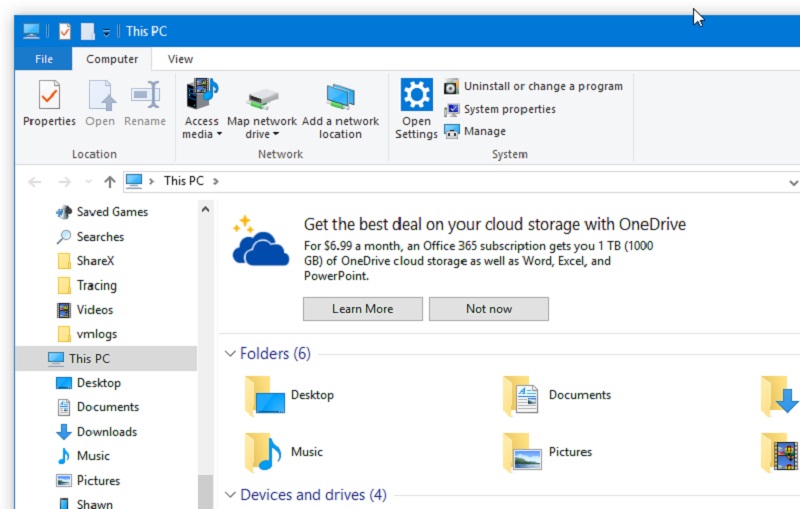Screen dimensions: 800x509
Task: Click the address bar computer icon
Action: tap(134, 181)
